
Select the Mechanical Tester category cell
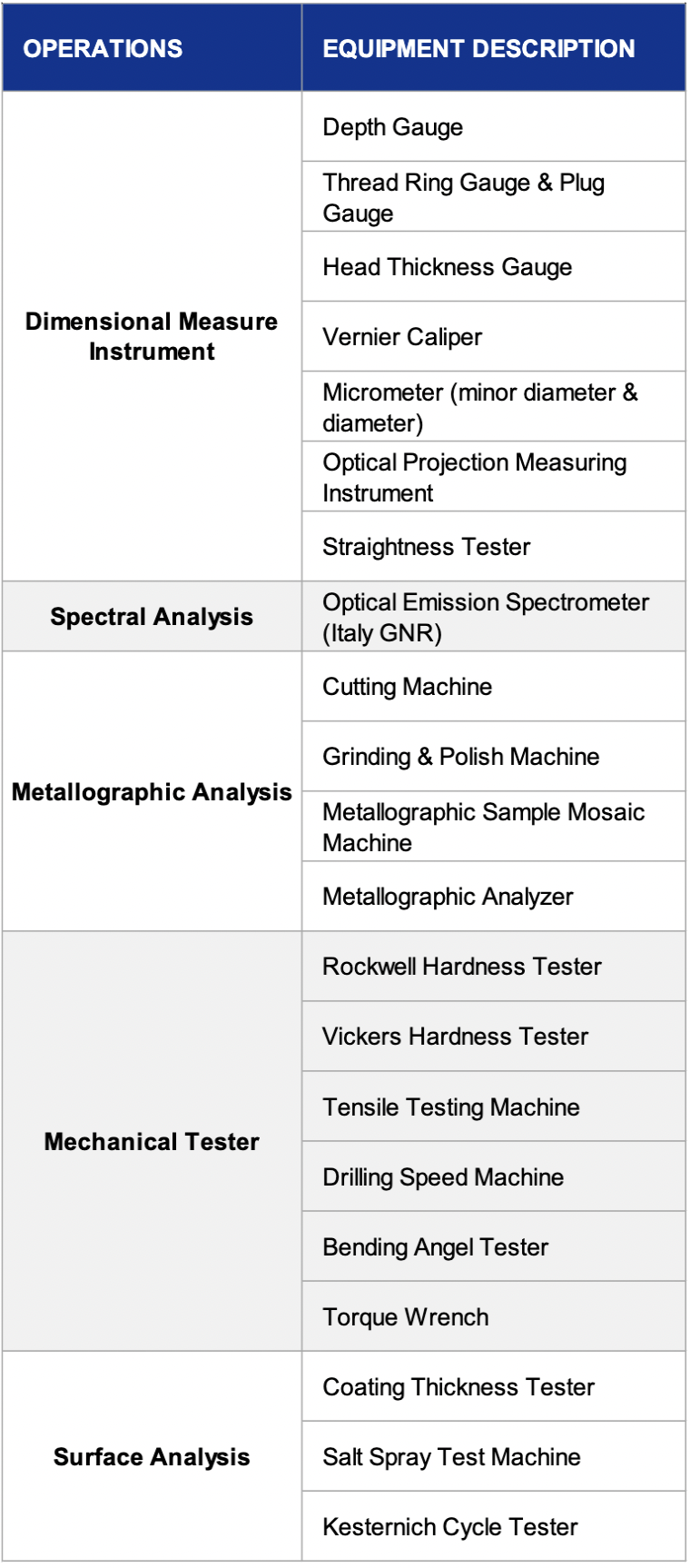click(152, 1141)
